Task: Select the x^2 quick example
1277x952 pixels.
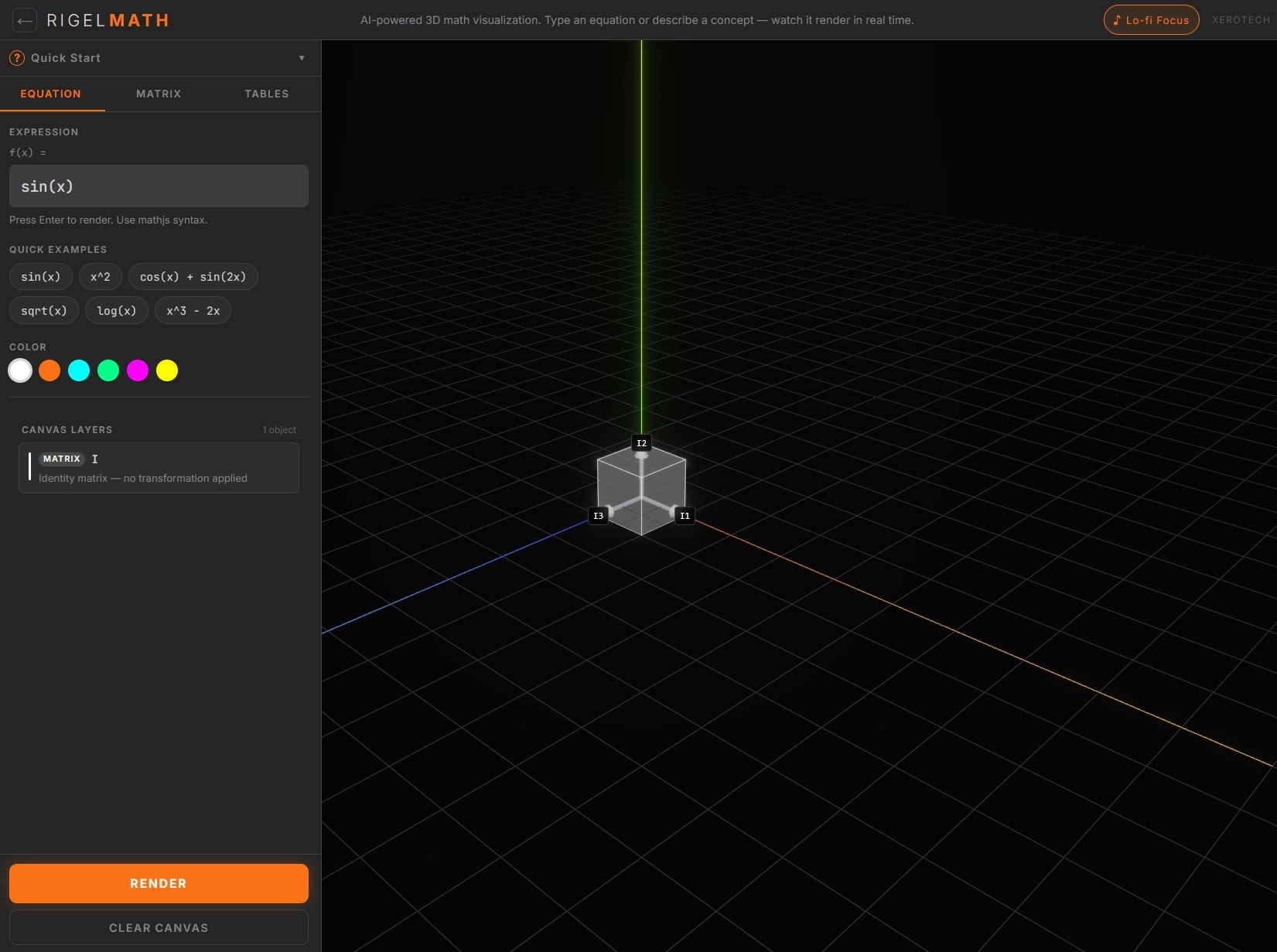Action: [100, 276]
